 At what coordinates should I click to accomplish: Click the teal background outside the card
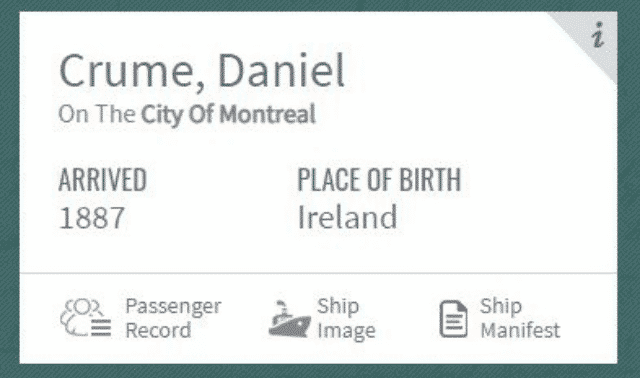pyautogui.click(x=9, y=188)
